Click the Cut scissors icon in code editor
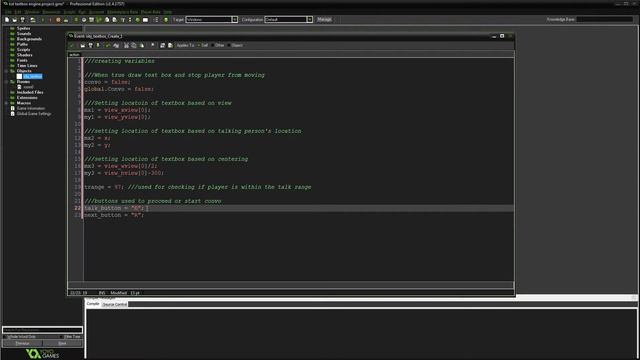This screenshot has height=360, width=640. point(126,45)
